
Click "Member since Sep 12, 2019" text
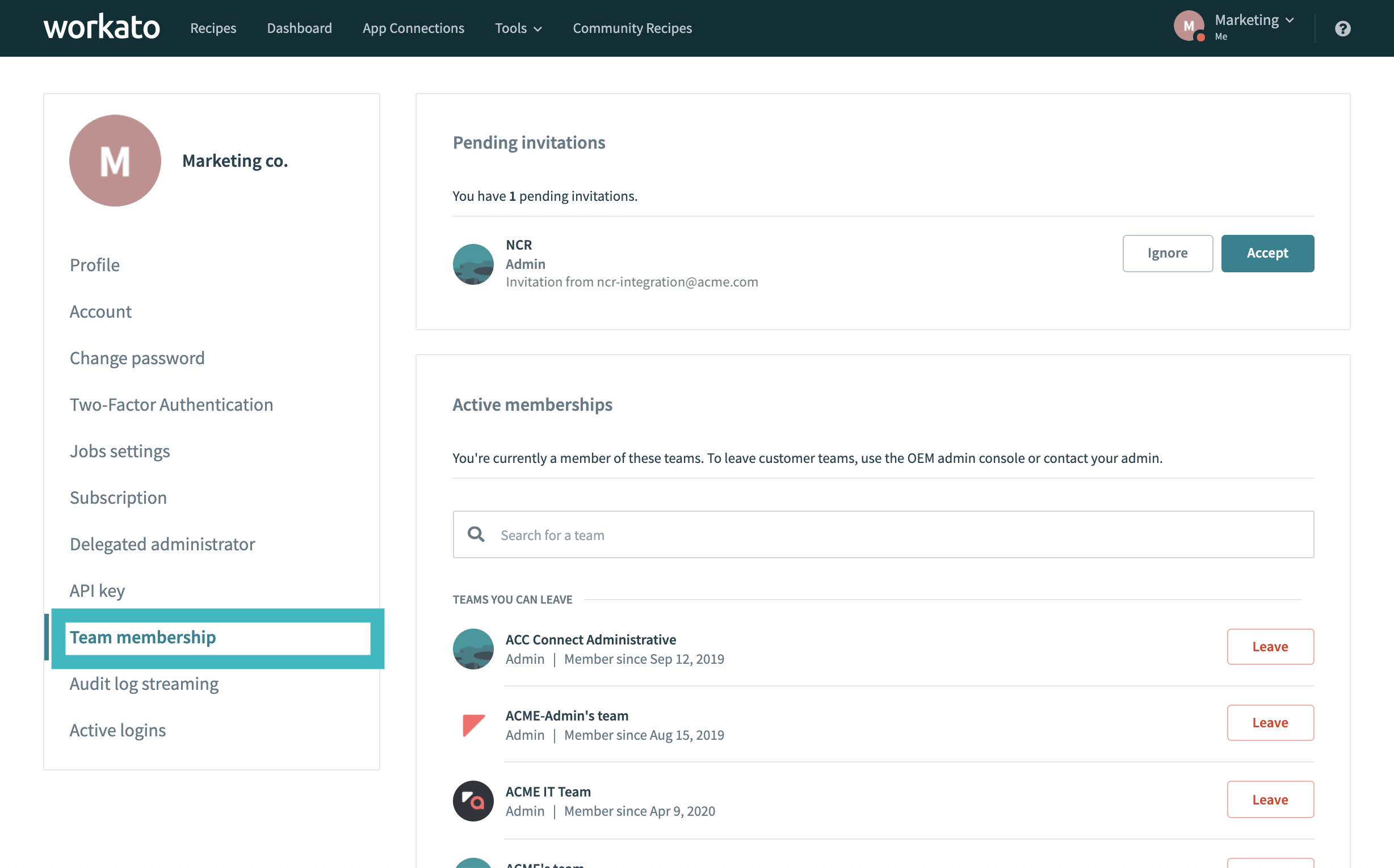644,659
